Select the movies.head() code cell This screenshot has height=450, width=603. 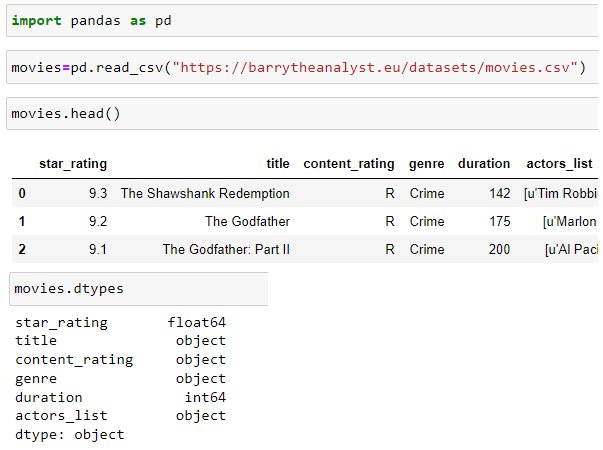pos(300,113)
